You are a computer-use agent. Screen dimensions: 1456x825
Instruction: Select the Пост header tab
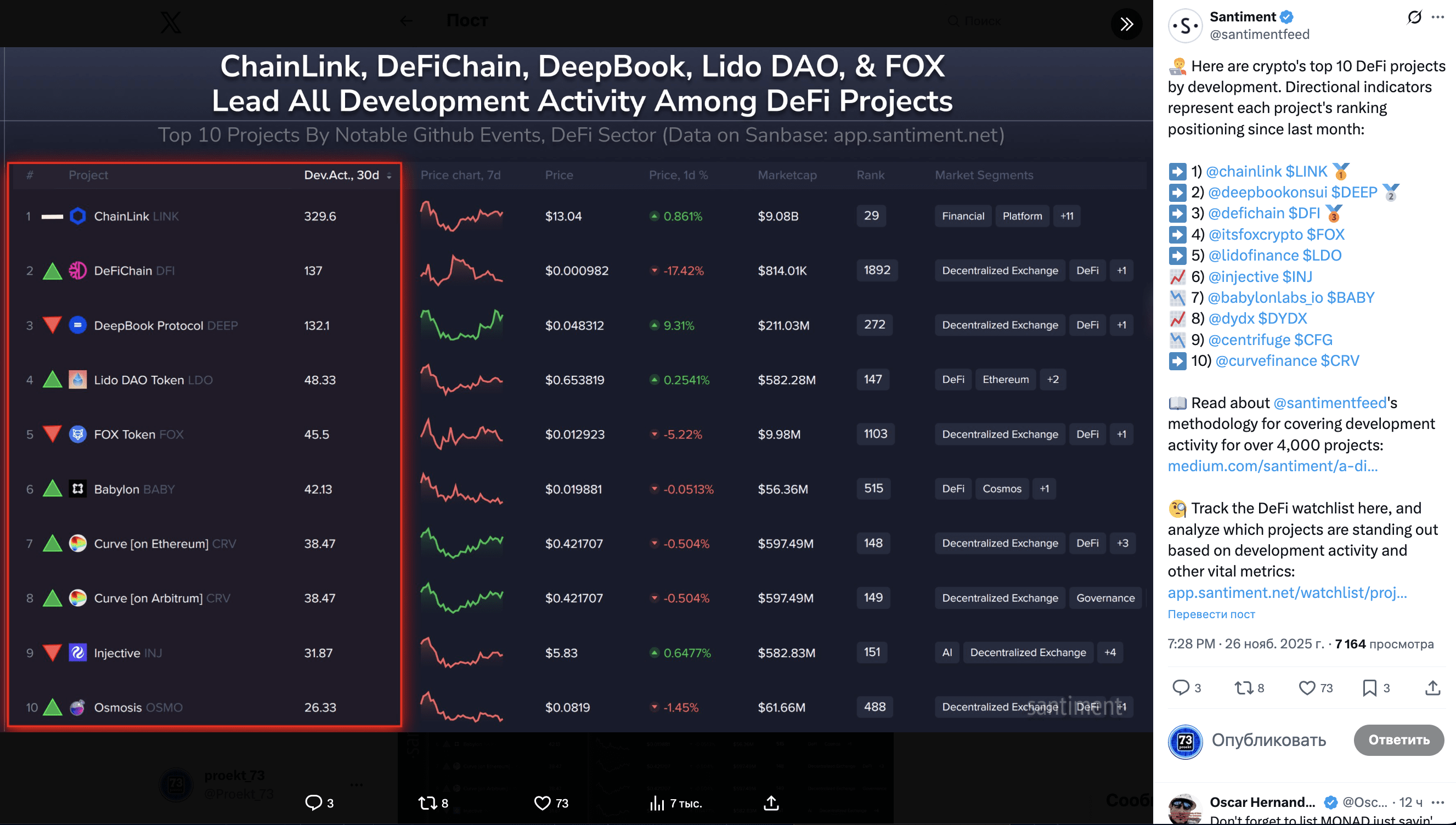coord(467,20)
